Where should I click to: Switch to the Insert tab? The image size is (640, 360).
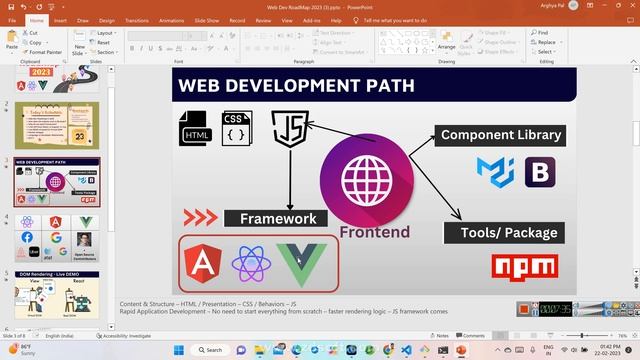point(60,20)
